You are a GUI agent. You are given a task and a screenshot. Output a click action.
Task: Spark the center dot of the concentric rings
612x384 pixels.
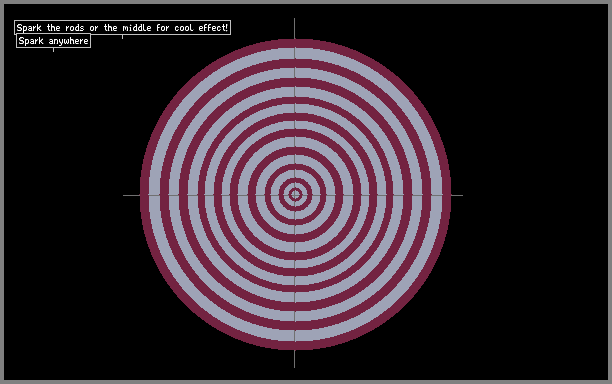click(295, 194)
